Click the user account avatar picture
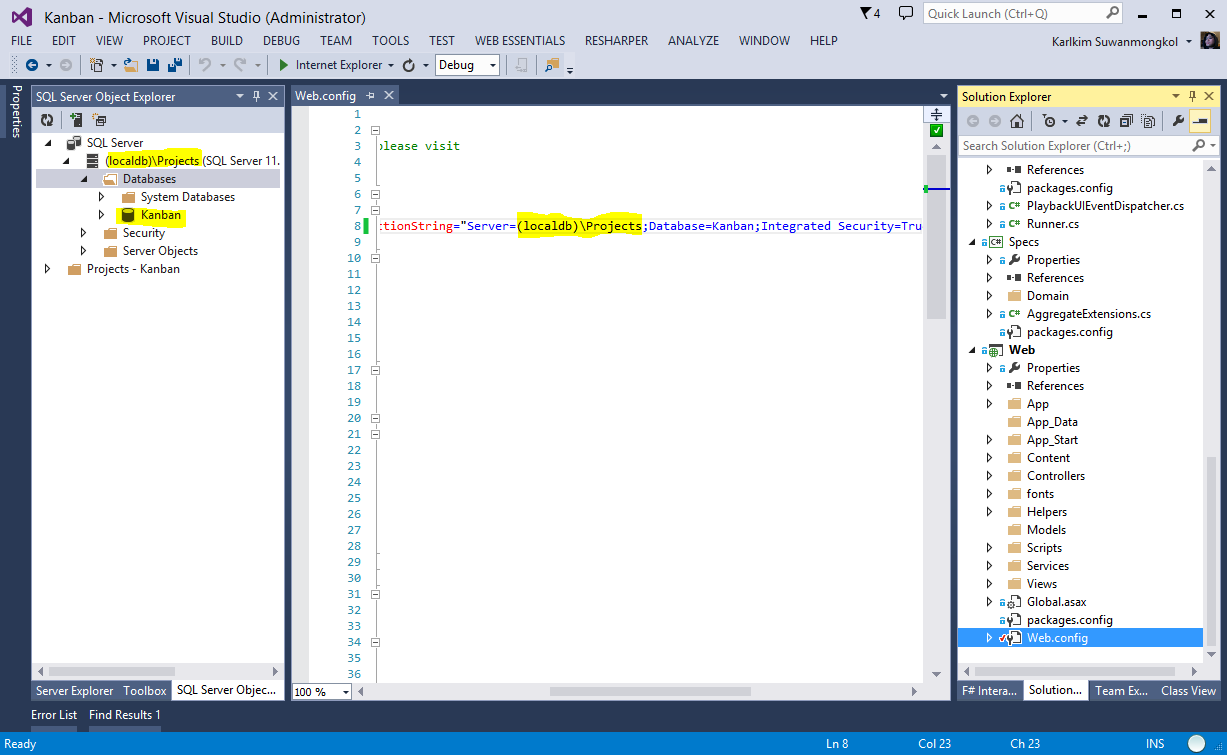 coord(1210,41)
